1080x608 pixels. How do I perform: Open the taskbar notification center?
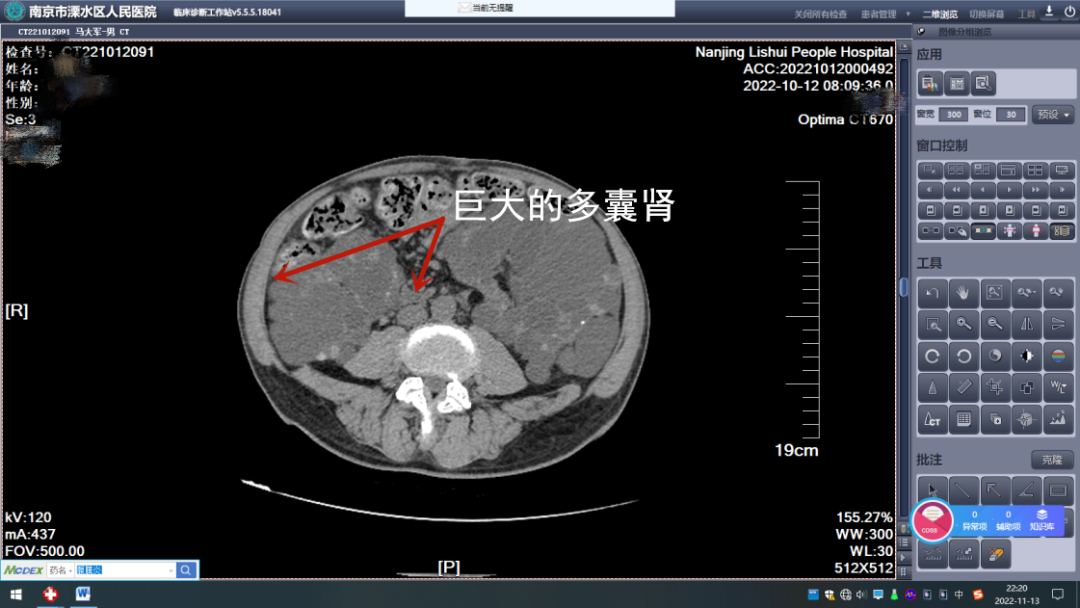point(1058,595)
